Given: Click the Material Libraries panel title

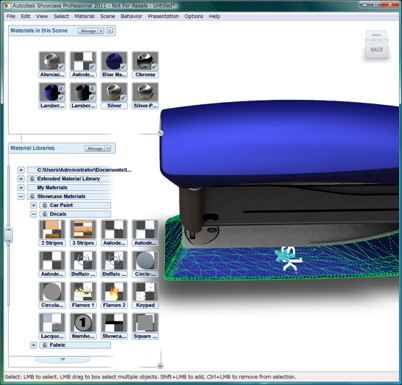Looking at the screenshot, I should [32, 148].
